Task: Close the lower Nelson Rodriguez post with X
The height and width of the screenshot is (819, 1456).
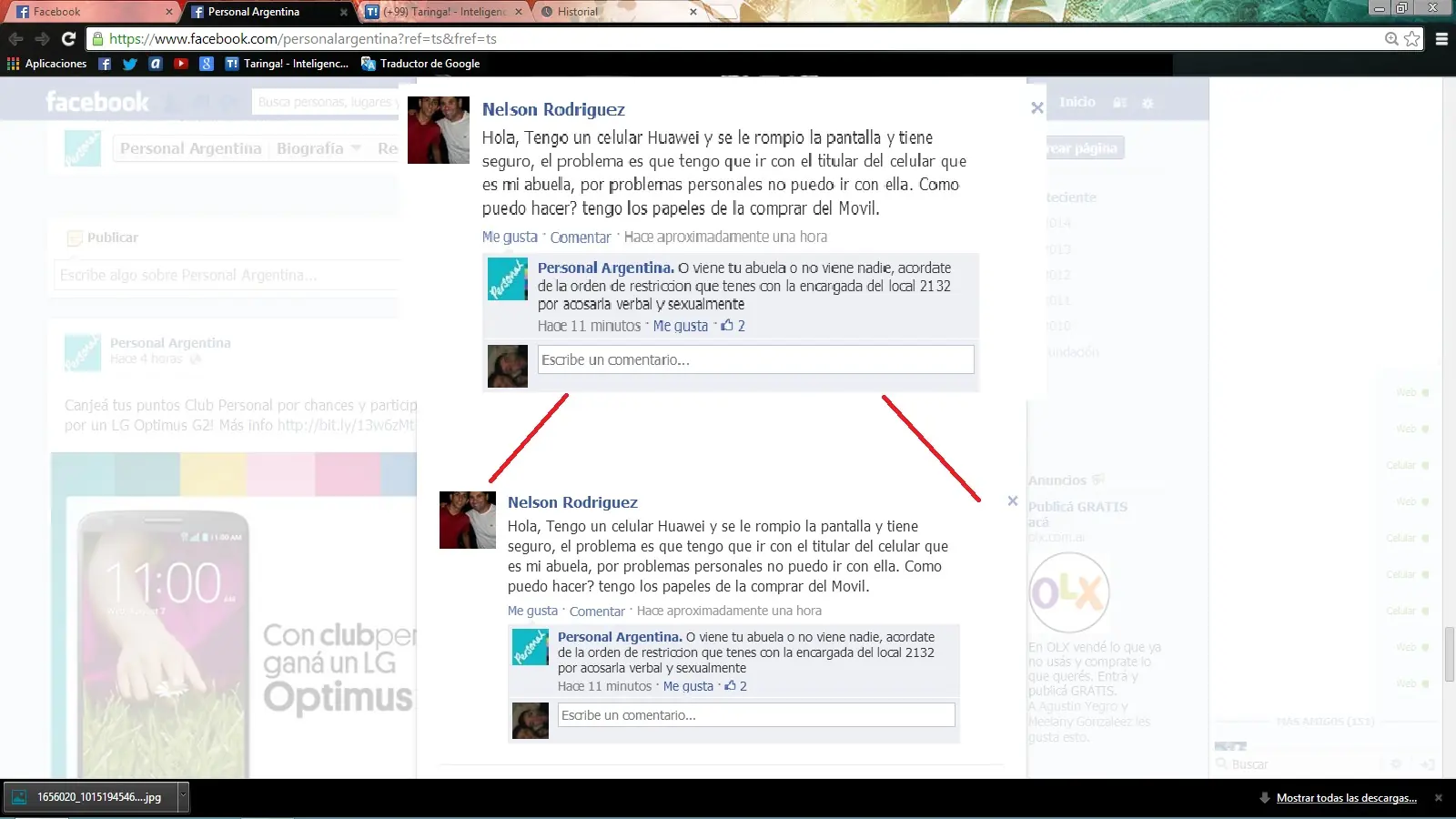Action: (1013, 501)
